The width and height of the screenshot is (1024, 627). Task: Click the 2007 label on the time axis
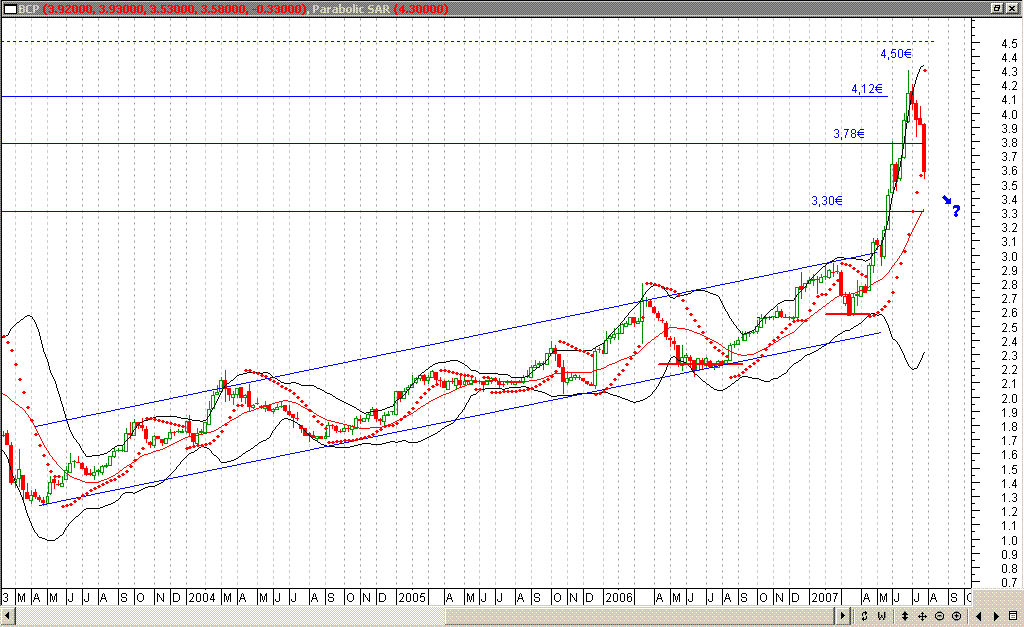tap(827, 597)
